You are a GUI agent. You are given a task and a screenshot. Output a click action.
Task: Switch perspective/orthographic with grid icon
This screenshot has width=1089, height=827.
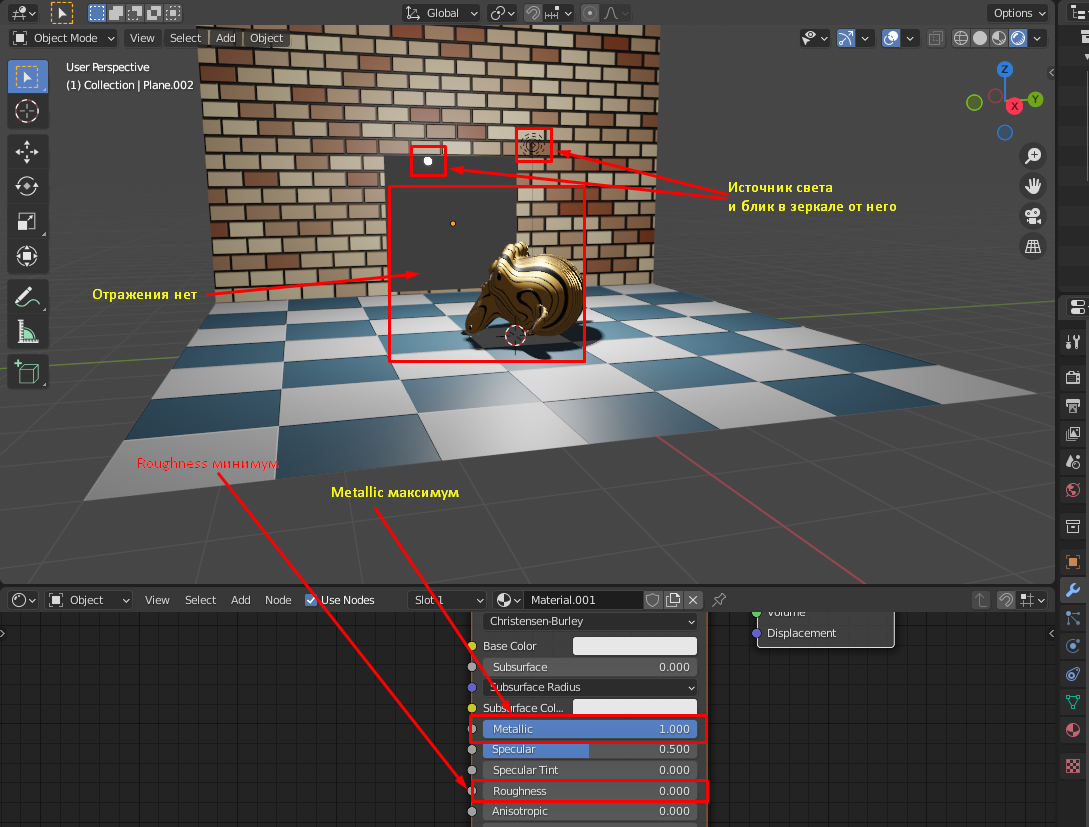click(1033, 247)
